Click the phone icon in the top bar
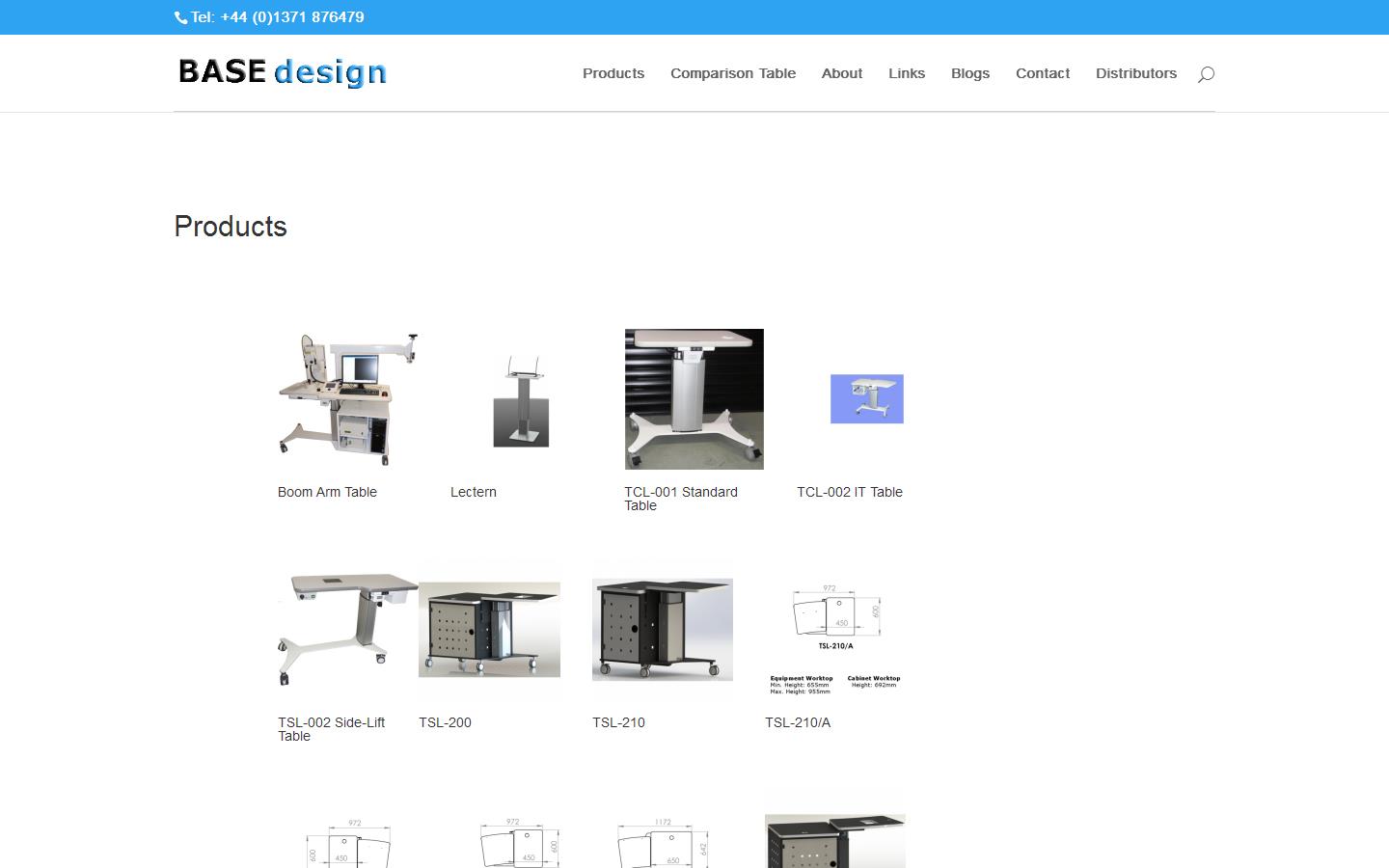Image resolution: width=1389 pixels, height=868 pixels. (179, 17)
